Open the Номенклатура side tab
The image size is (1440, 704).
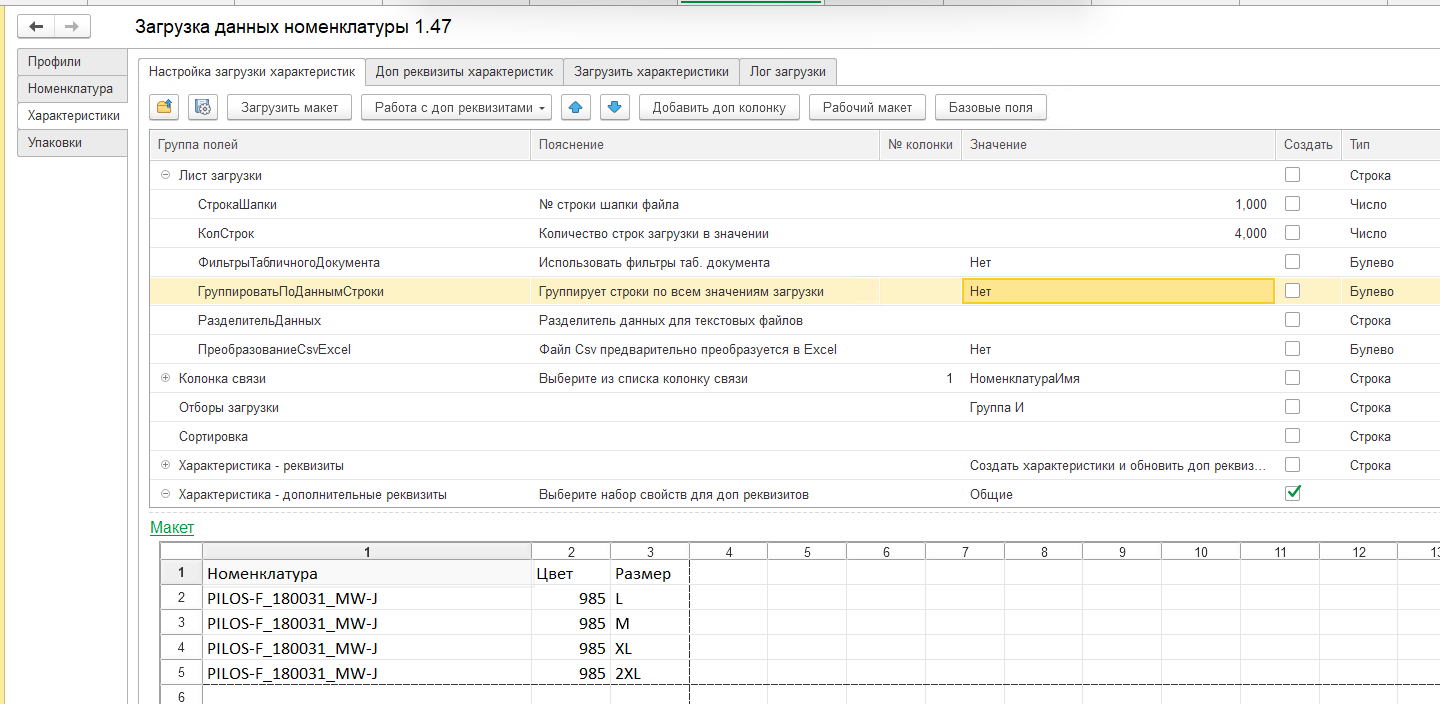(70, 89)
